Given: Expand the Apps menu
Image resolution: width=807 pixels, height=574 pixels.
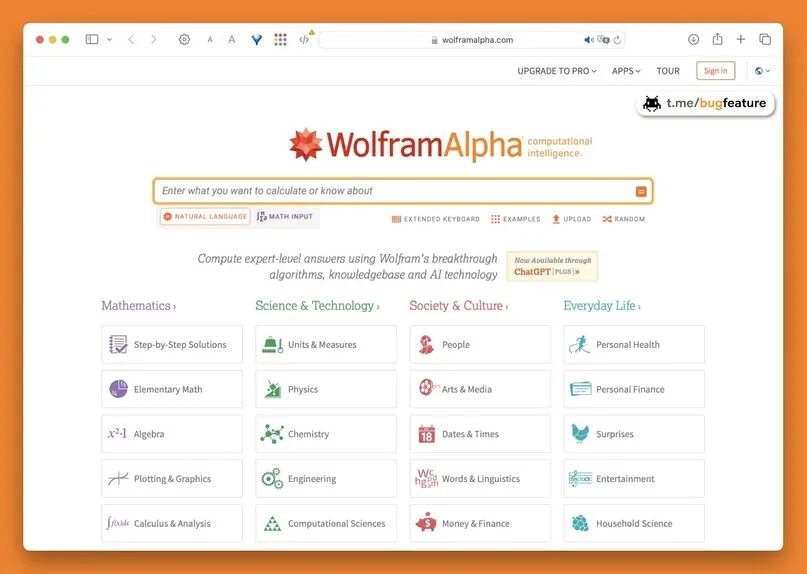Looking at the screenshot, I should pos(626,71).
